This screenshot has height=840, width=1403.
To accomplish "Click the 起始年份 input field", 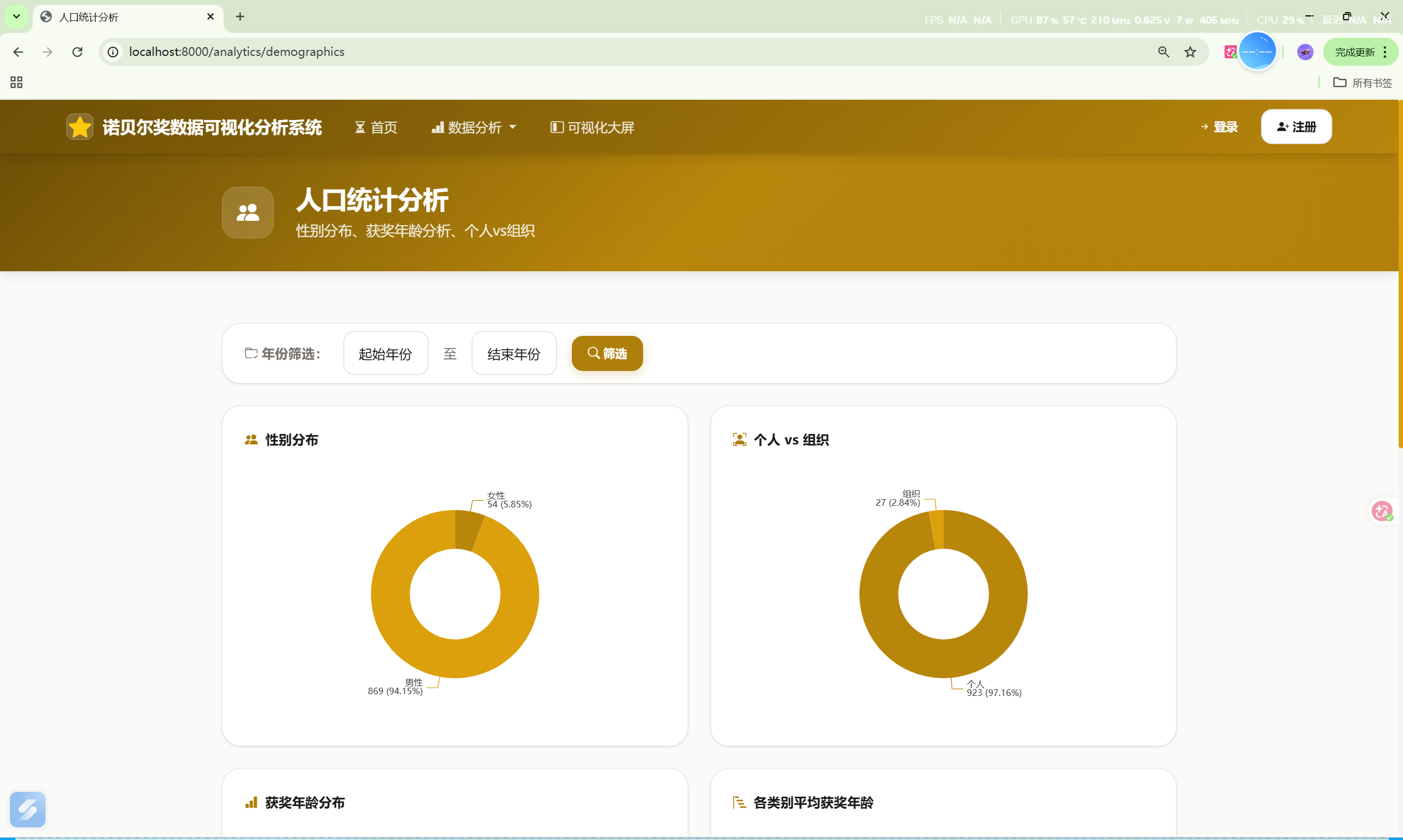I will pos(385,354).
